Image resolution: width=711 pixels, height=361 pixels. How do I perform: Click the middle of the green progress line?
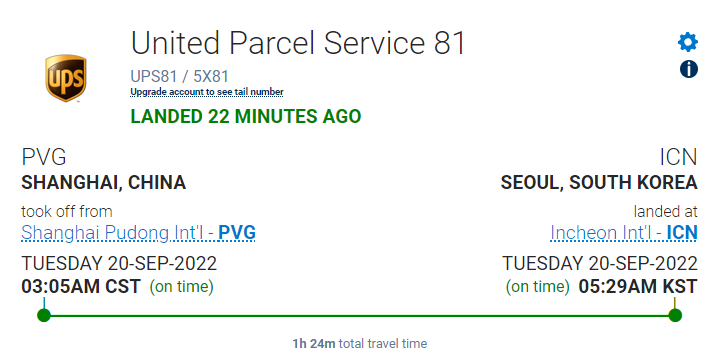click(x=359, y=315)
